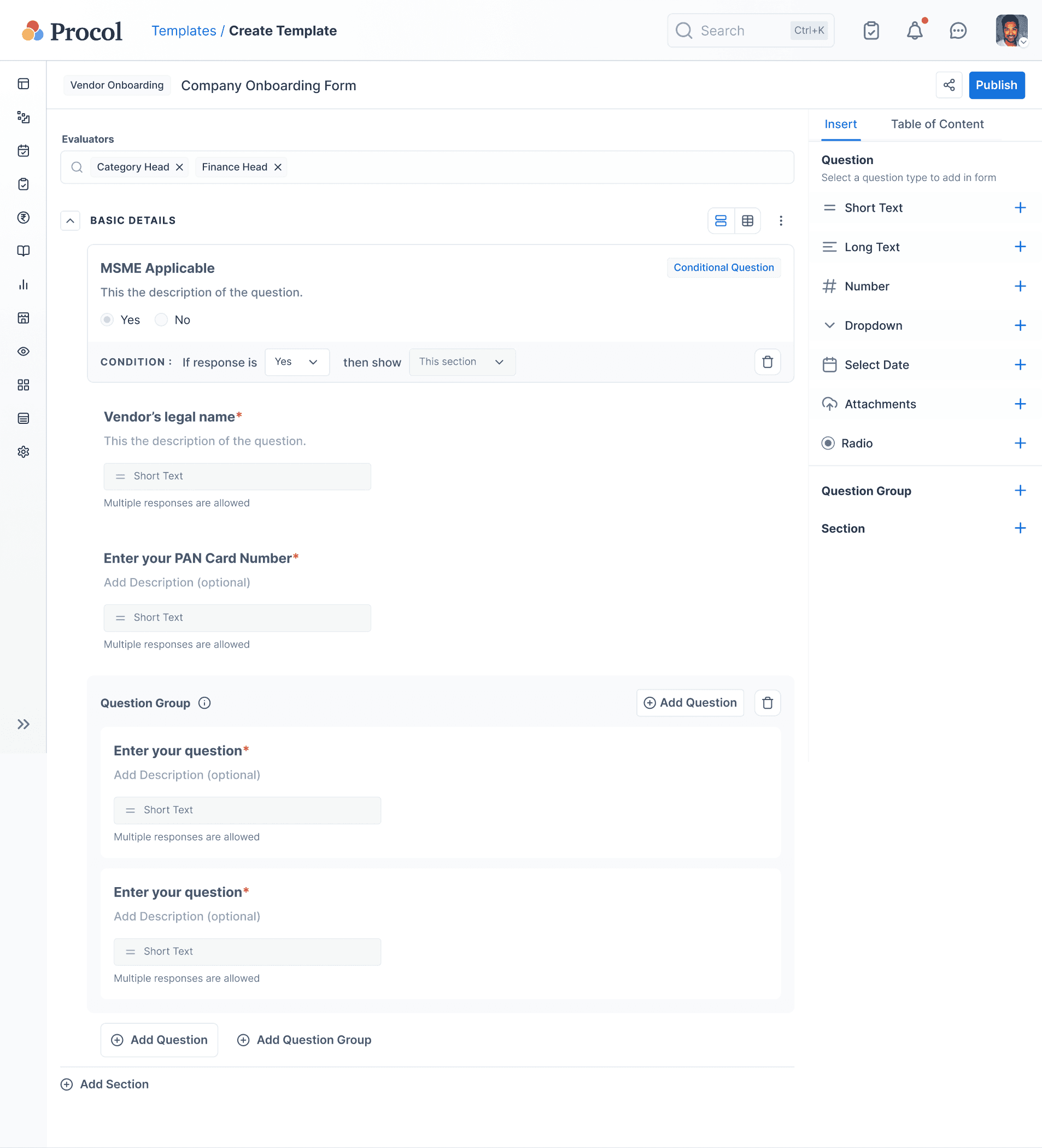Add a Dropdown question with plus
The image size is (1042, 1148).
[1020, 325]
